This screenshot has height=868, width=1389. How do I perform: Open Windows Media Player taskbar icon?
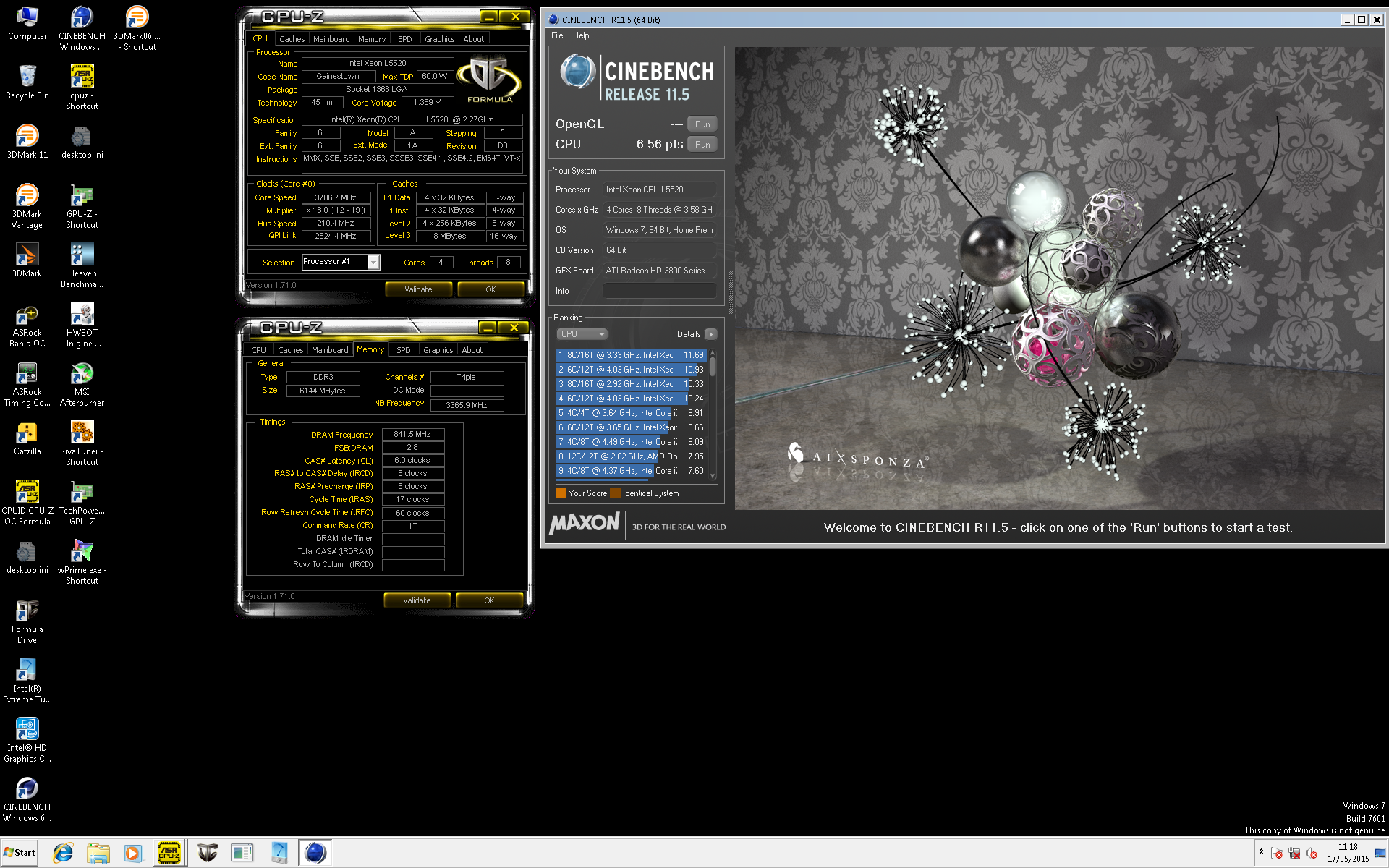pyautogui.click(x=132, y=853)
